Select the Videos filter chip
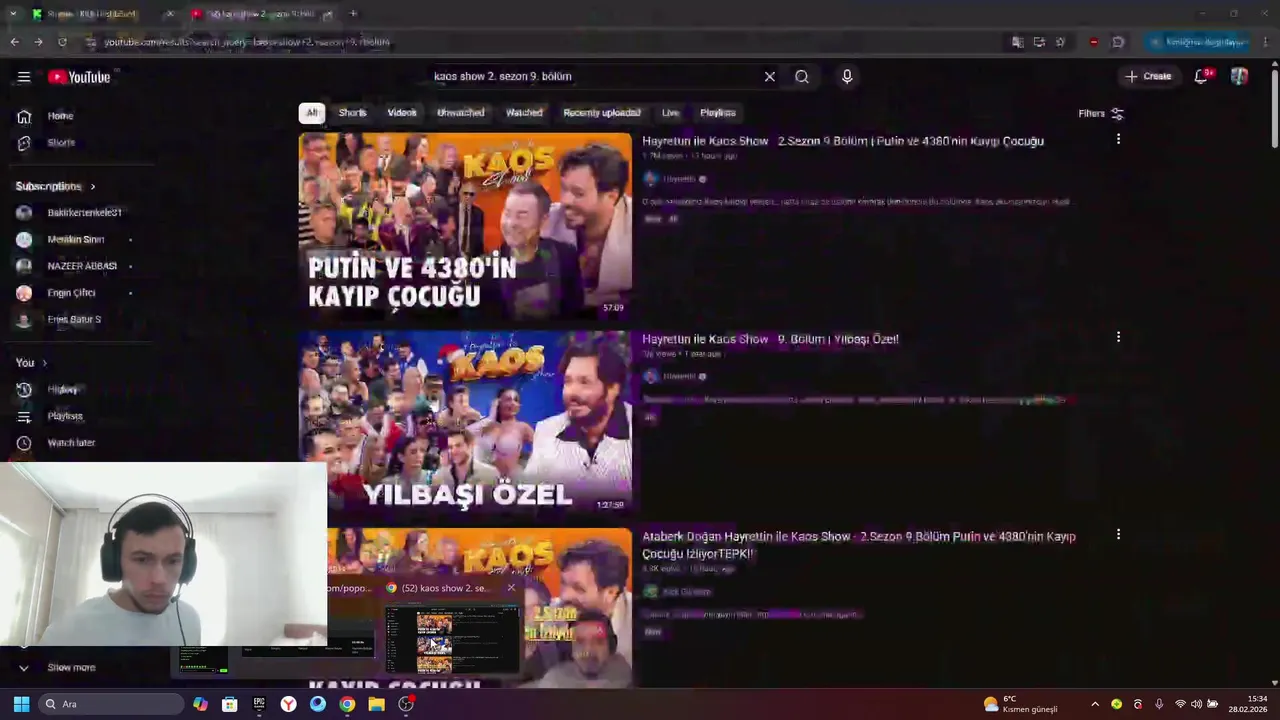Screen dimensions: 1280x720 [x=402, y=113]
